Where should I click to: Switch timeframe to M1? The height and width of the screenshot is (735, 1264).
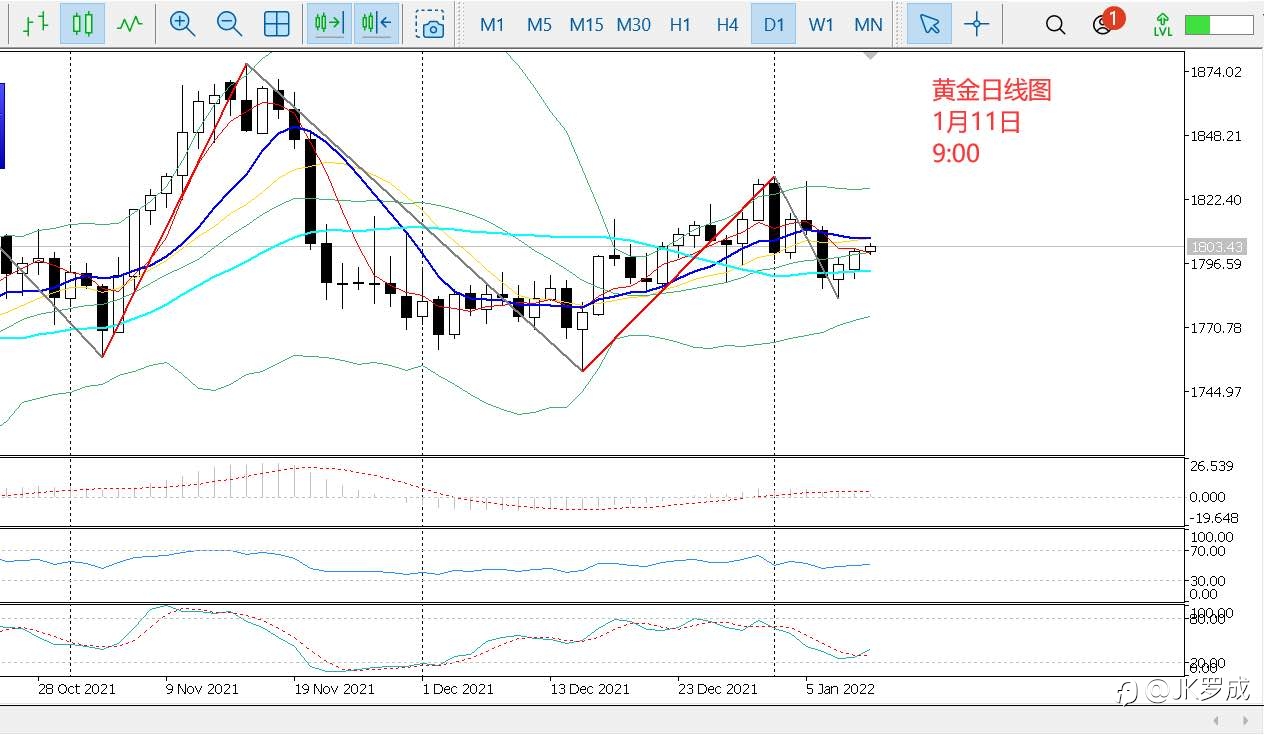(492, 25)
